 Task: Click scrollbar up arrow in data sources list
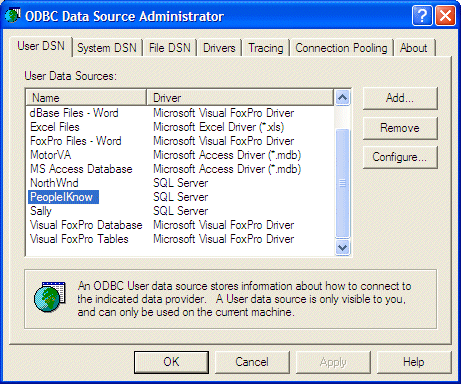tap(342, 98)
